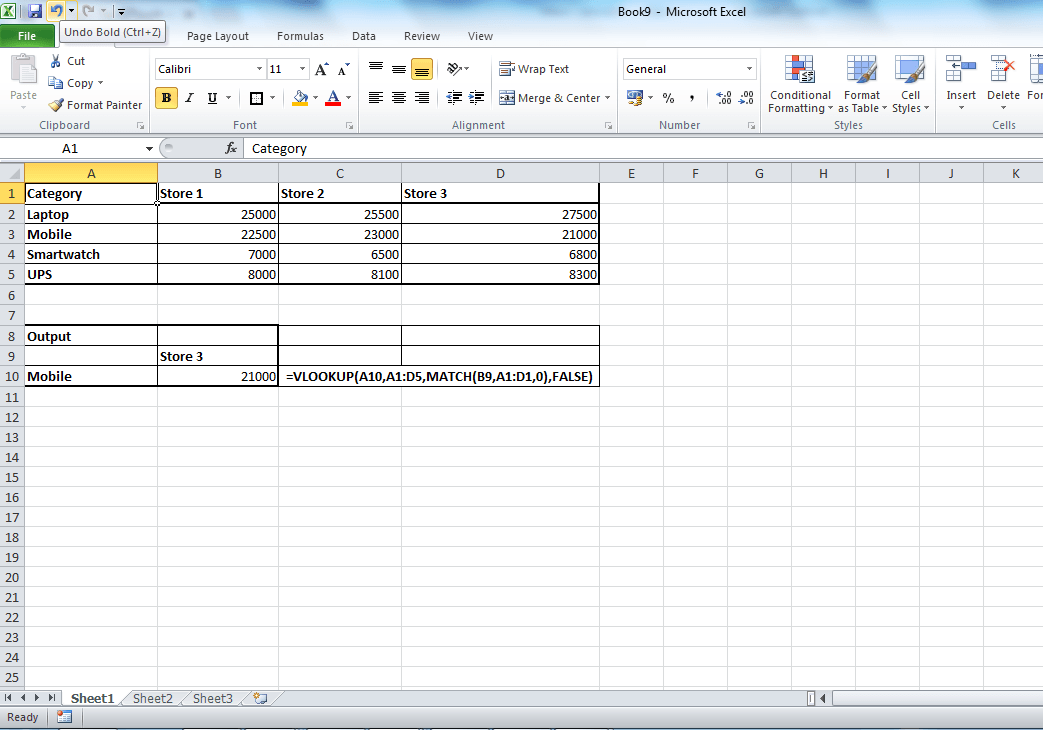Viewport: 1043px width, 730px height.
Task: Switch to the Sheet3 worksheet tab
Action: coord(212,698)
